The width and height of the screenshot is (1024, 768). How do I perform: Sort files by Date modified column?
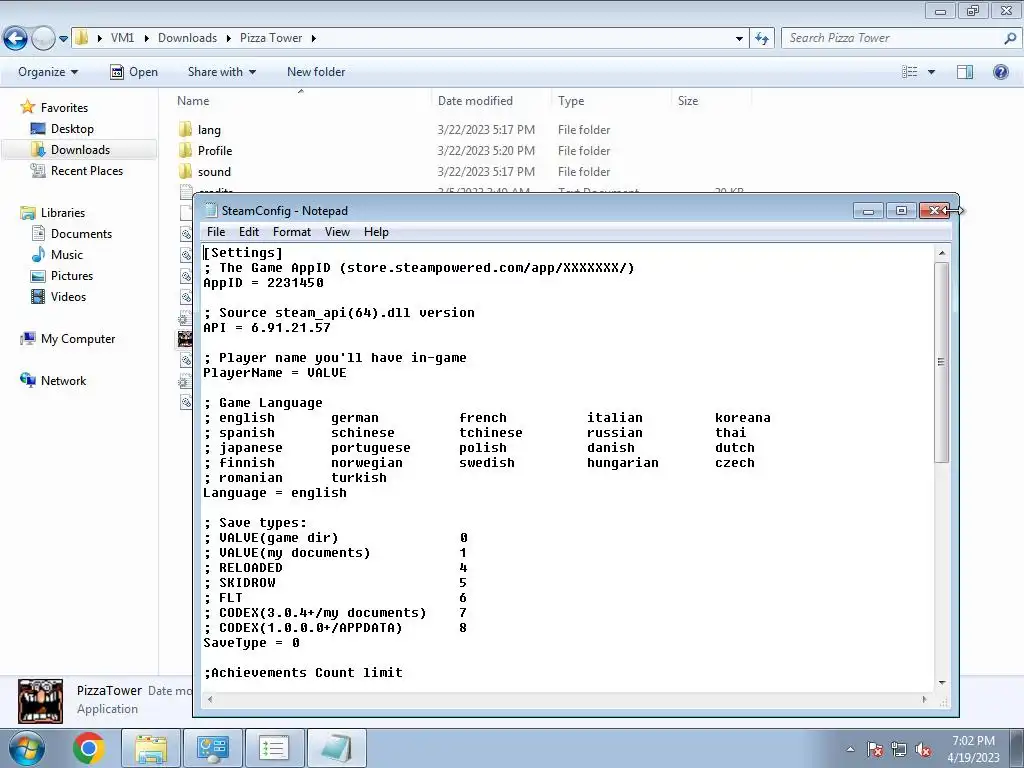tap(475, 101)
